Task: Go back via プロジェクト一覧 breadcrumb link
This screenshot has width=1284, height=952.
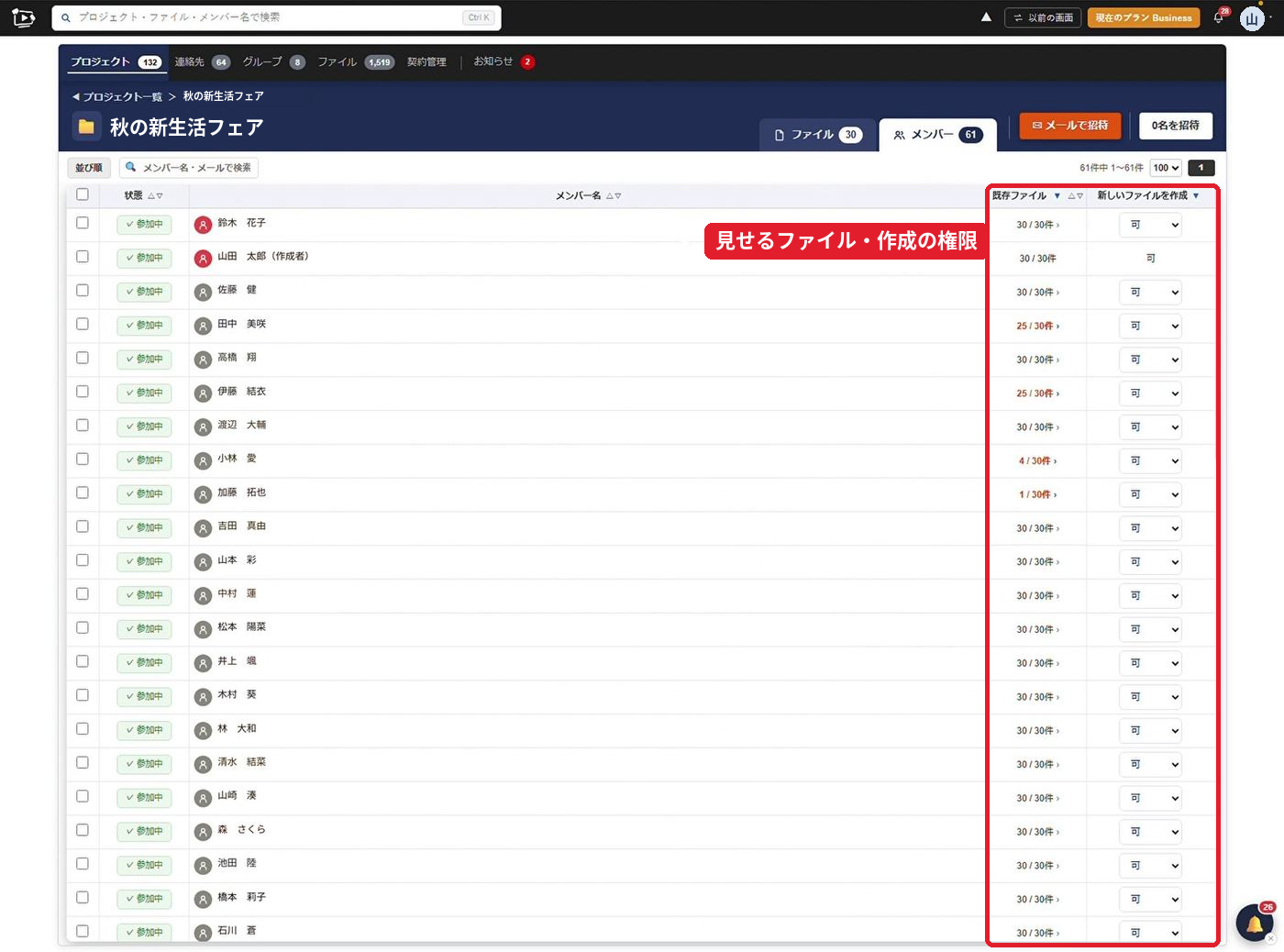Action: 117,96
